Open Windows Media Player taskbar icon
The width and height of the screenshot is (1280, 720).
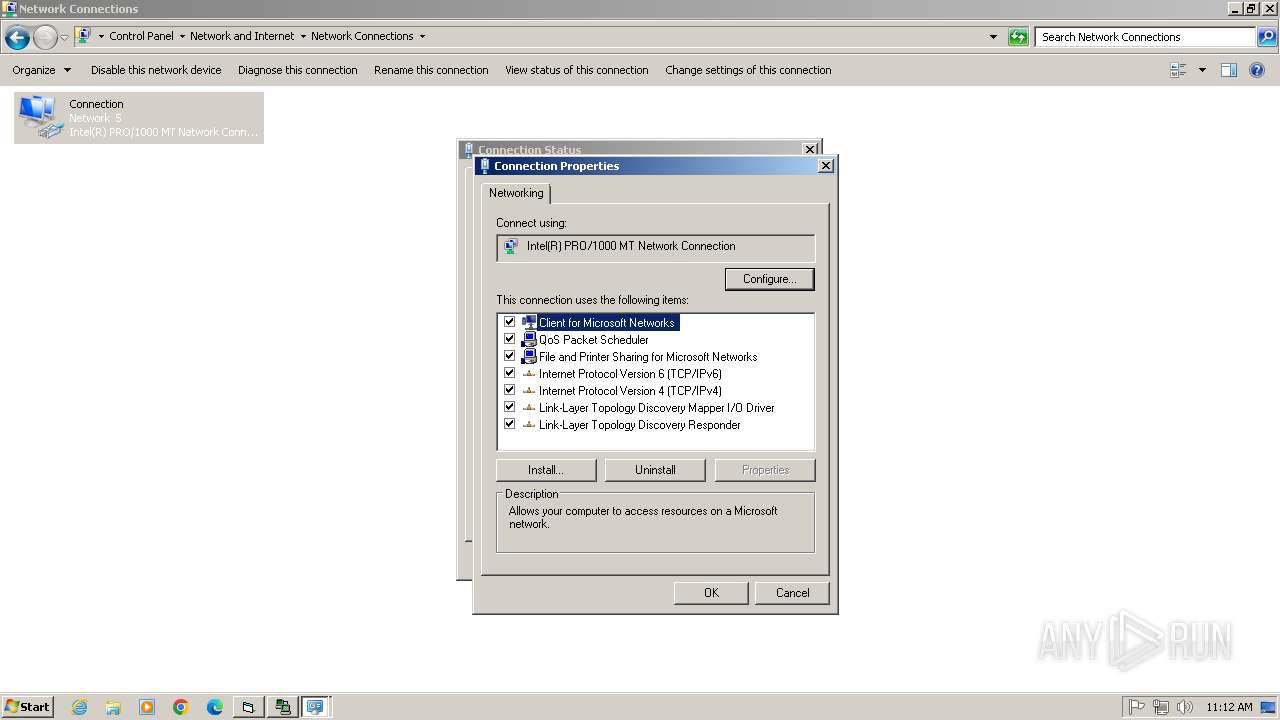point(147,707)
